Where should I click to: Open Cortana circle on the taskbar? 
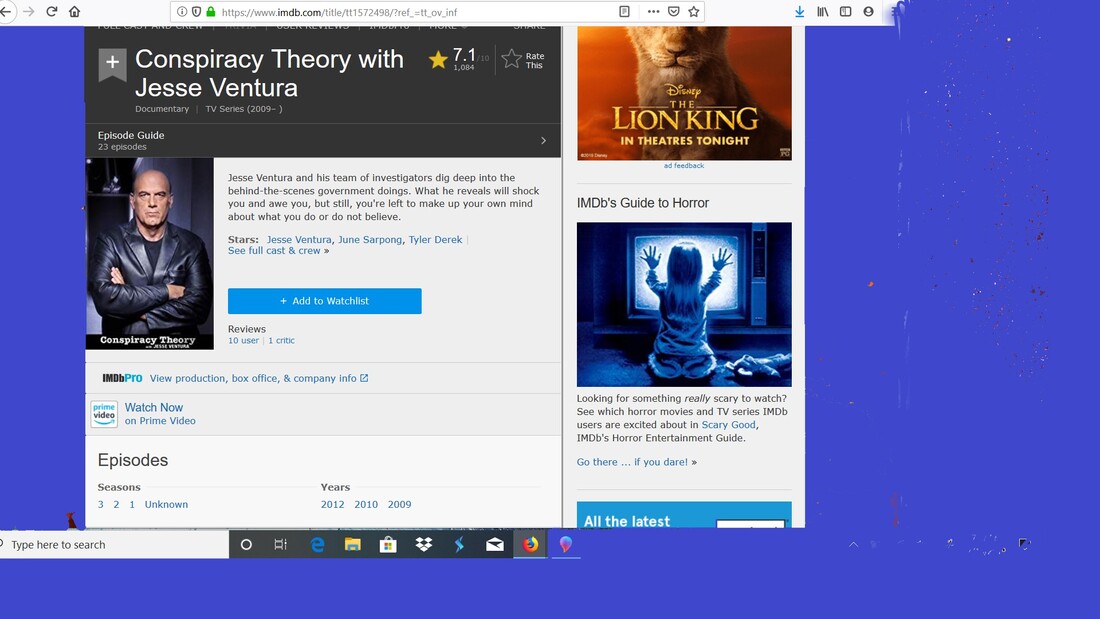246,545
